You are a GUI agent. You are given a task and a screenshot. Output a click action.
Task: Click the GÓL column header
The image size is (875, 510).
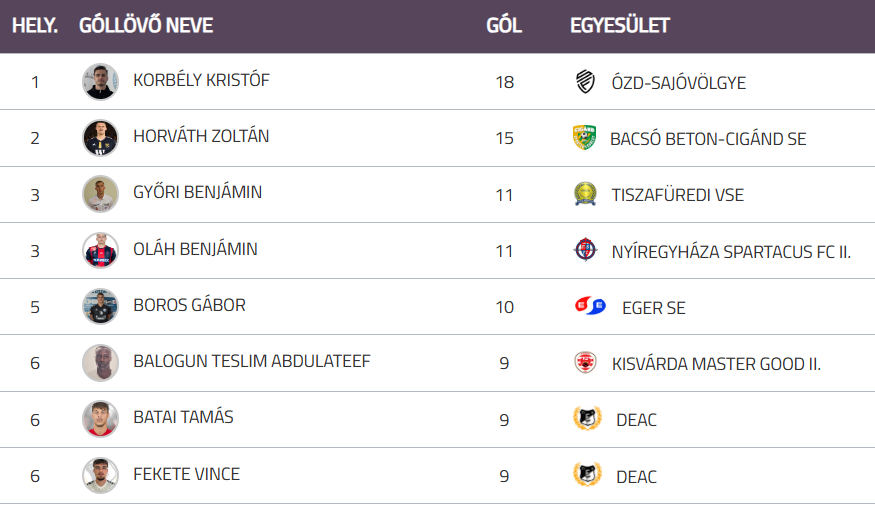coord(504,26)
